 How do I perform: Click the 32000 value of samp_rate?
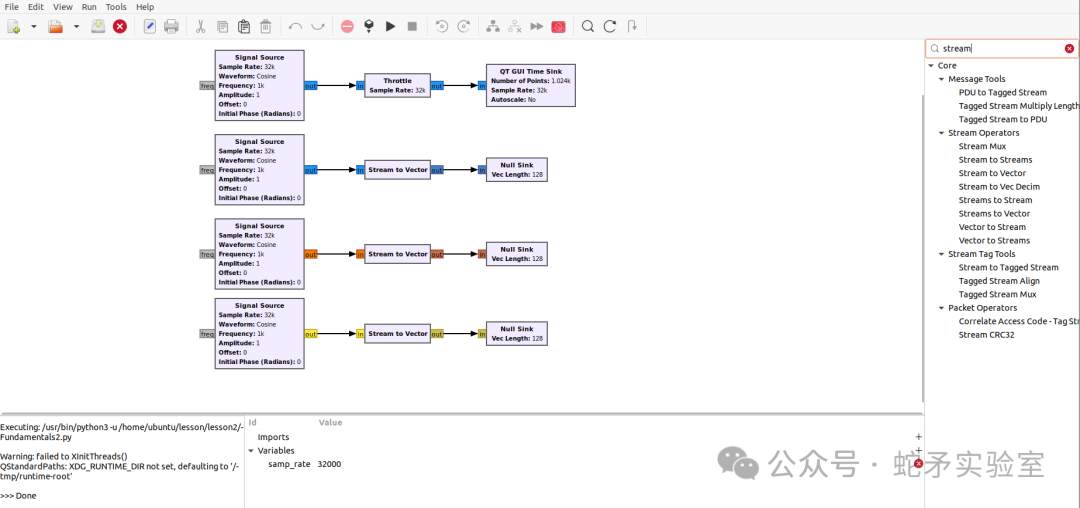tap(329, 464)
